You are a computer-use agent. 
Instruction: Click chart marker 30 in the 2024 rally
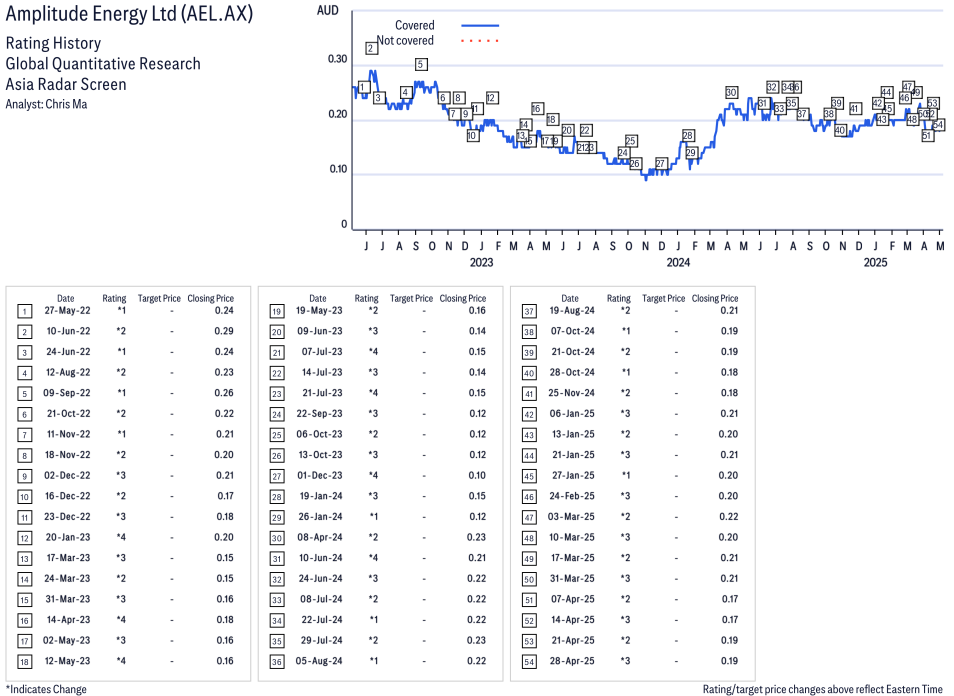click(x=731, y=92)
